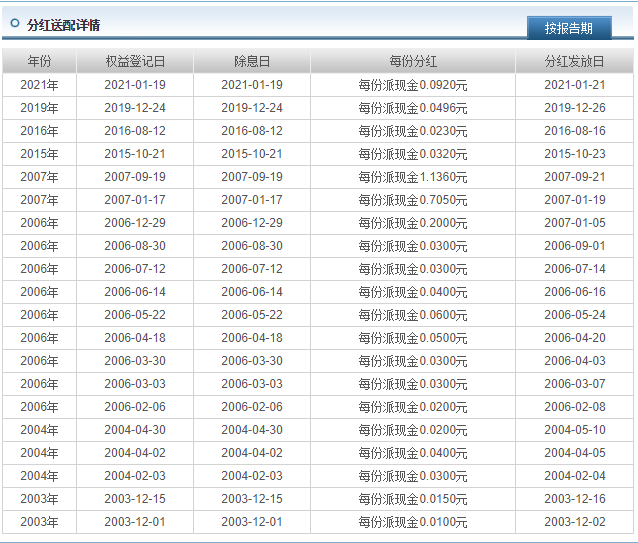The height and width of the screenshot is (543, 638).
Task: Select record date 2006-02-06 in 权益登记日 column
Action: [135, 407]
